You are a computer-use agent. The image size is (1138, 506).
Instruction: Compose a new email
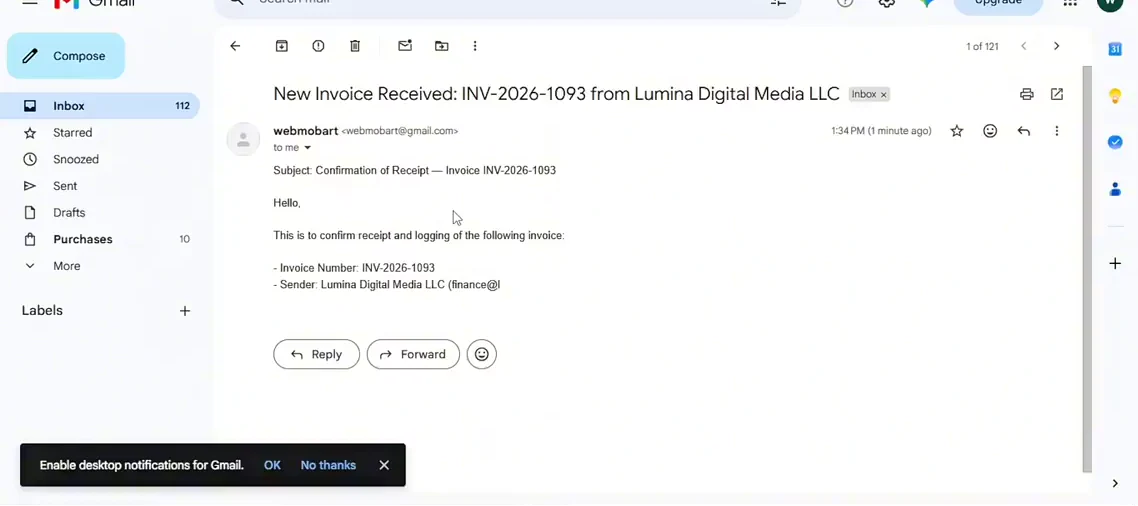click(x=66, y=56)
